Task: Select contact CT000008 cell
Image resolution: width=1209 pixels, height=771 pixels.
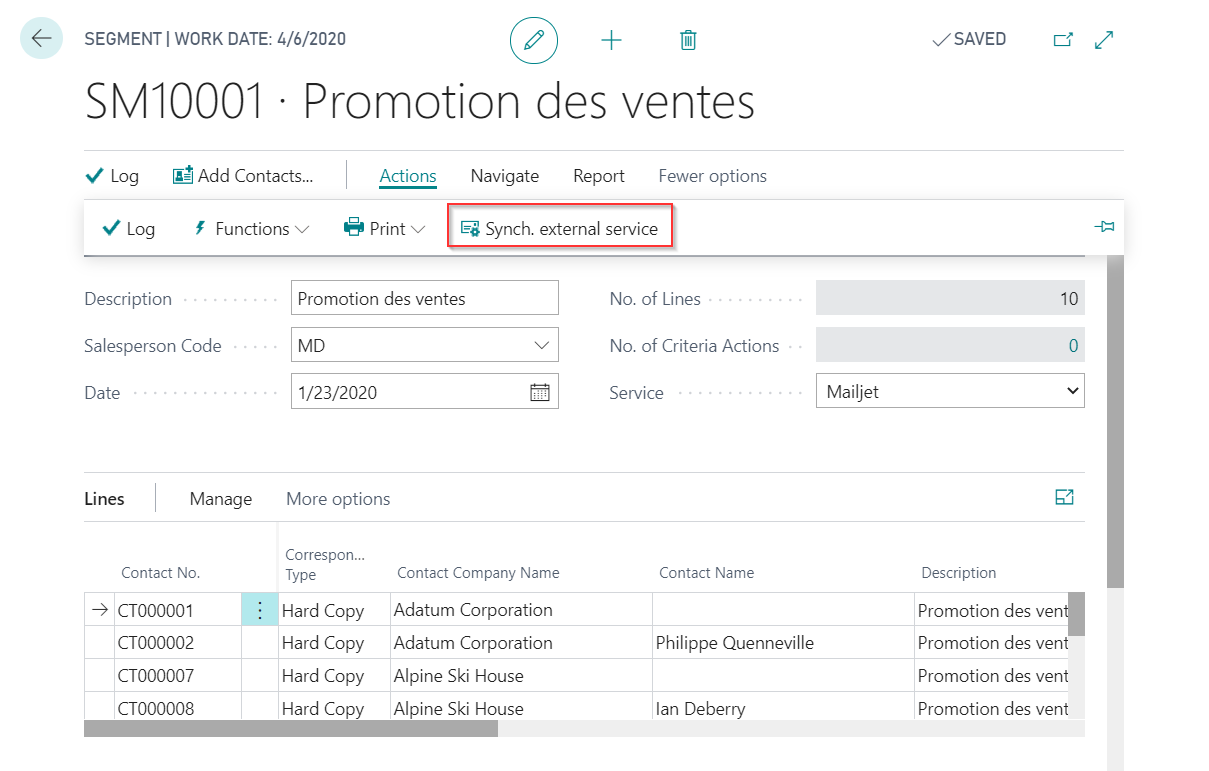Action: [178, 708]
